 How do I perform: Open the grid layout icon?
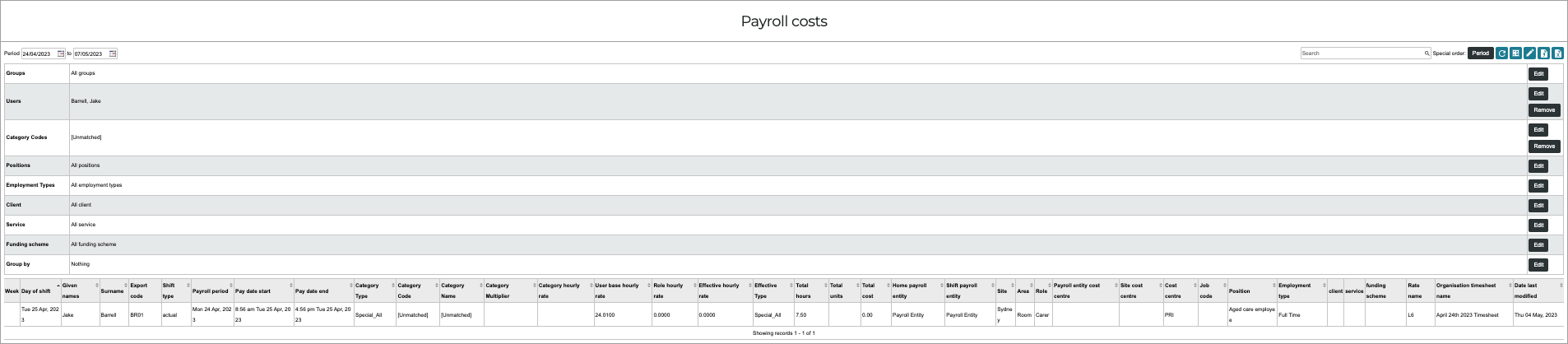click(x=1515, y=53)
